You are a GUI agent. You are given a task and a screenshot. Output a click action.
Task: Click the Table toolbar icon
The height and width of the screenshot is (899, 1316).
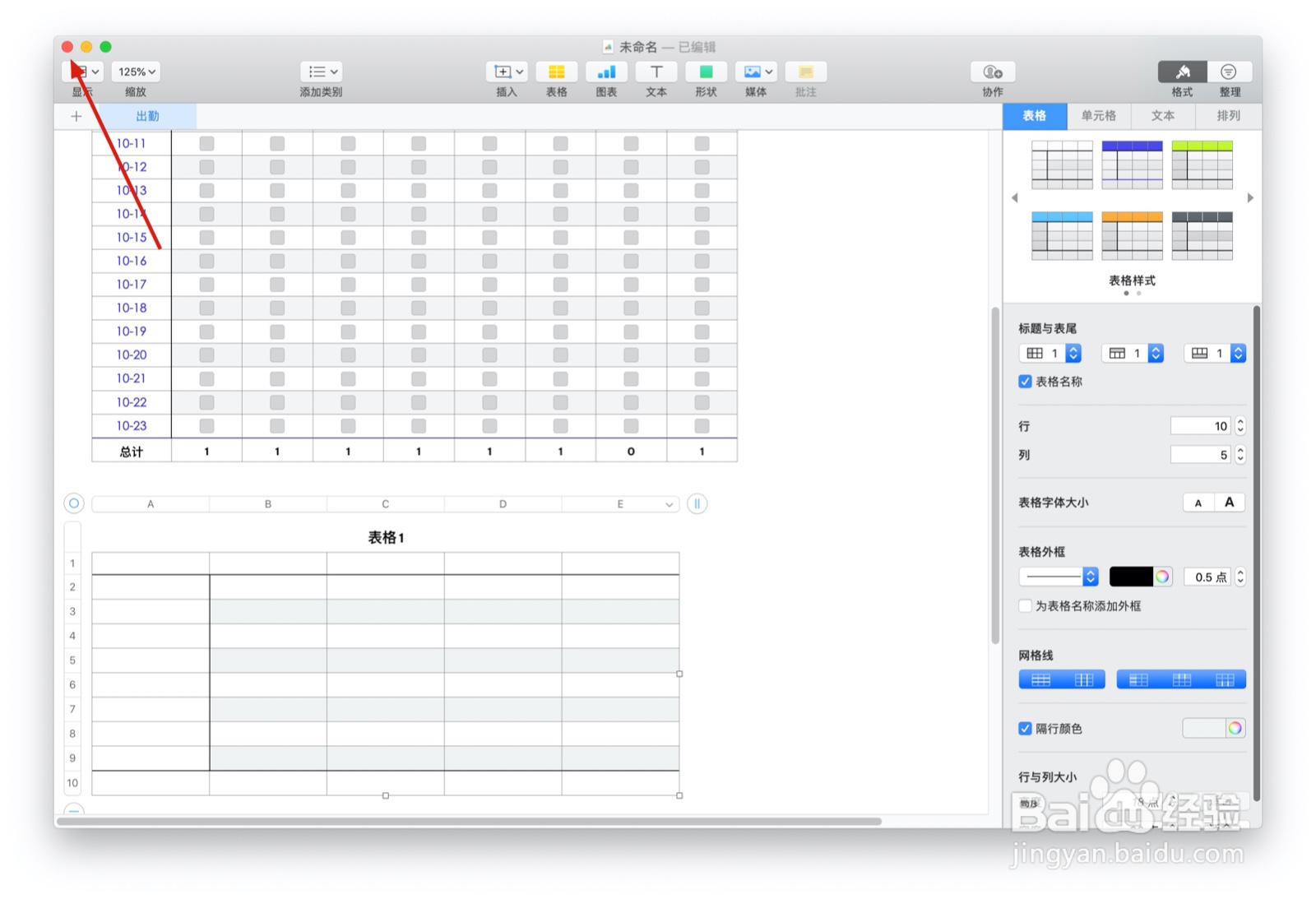pyautogui.click(x=556, y=72)
